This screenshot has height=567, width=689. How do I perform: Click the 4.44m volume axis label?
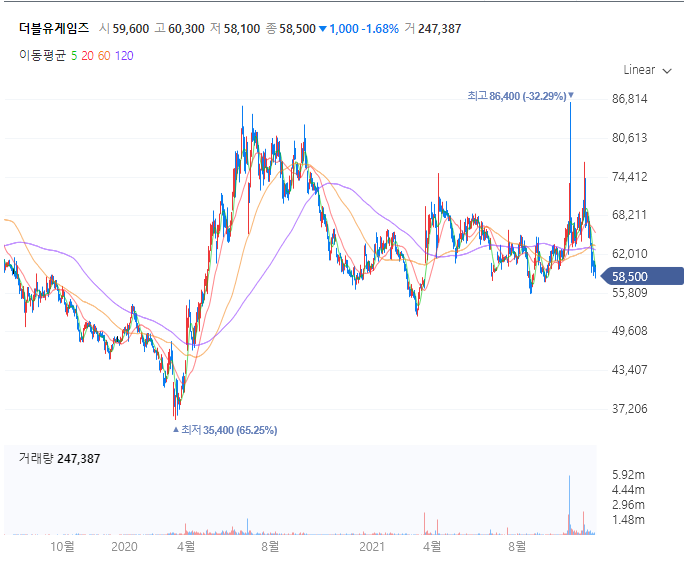(628, 490)
